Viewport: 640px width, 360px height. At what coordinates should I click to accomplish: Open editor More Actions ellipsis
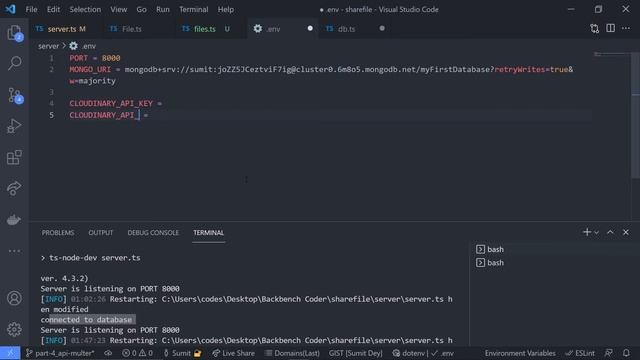(x=626, y=29)
